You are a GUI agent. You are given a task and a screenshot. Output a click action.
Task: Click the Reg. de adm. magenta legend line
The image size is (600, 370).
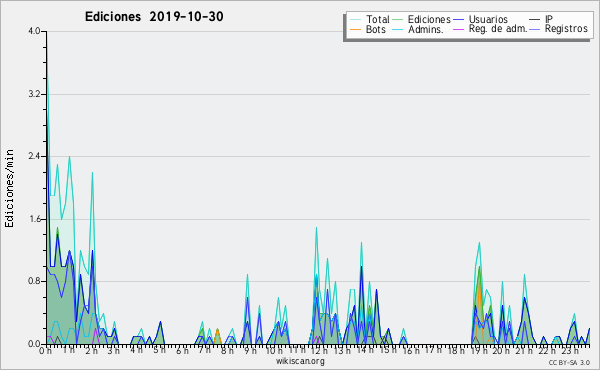click(458, 29)
